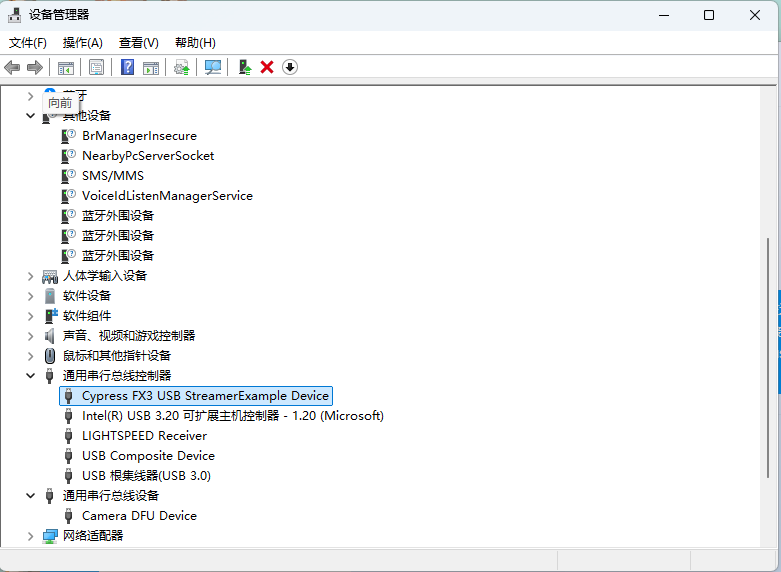This screenshot has height=572, width=781.
Task: Expand the 软件组件 node
Action: [30, 316]
